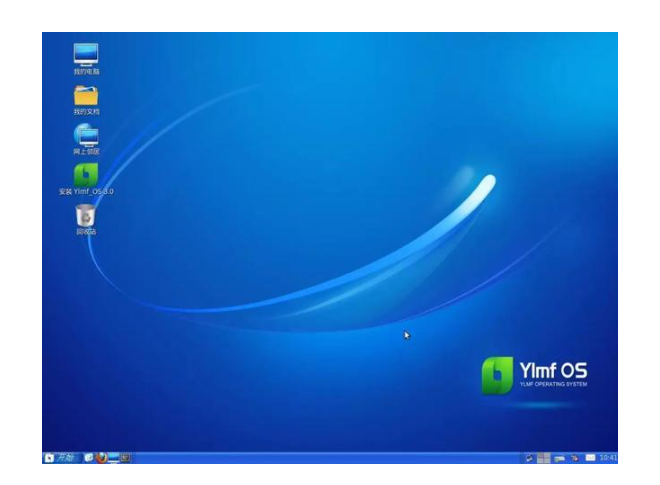Launch the 安装 Ylmf_OS 3.0 installer icon
The image size is (660, 485).
click(86, 176)
